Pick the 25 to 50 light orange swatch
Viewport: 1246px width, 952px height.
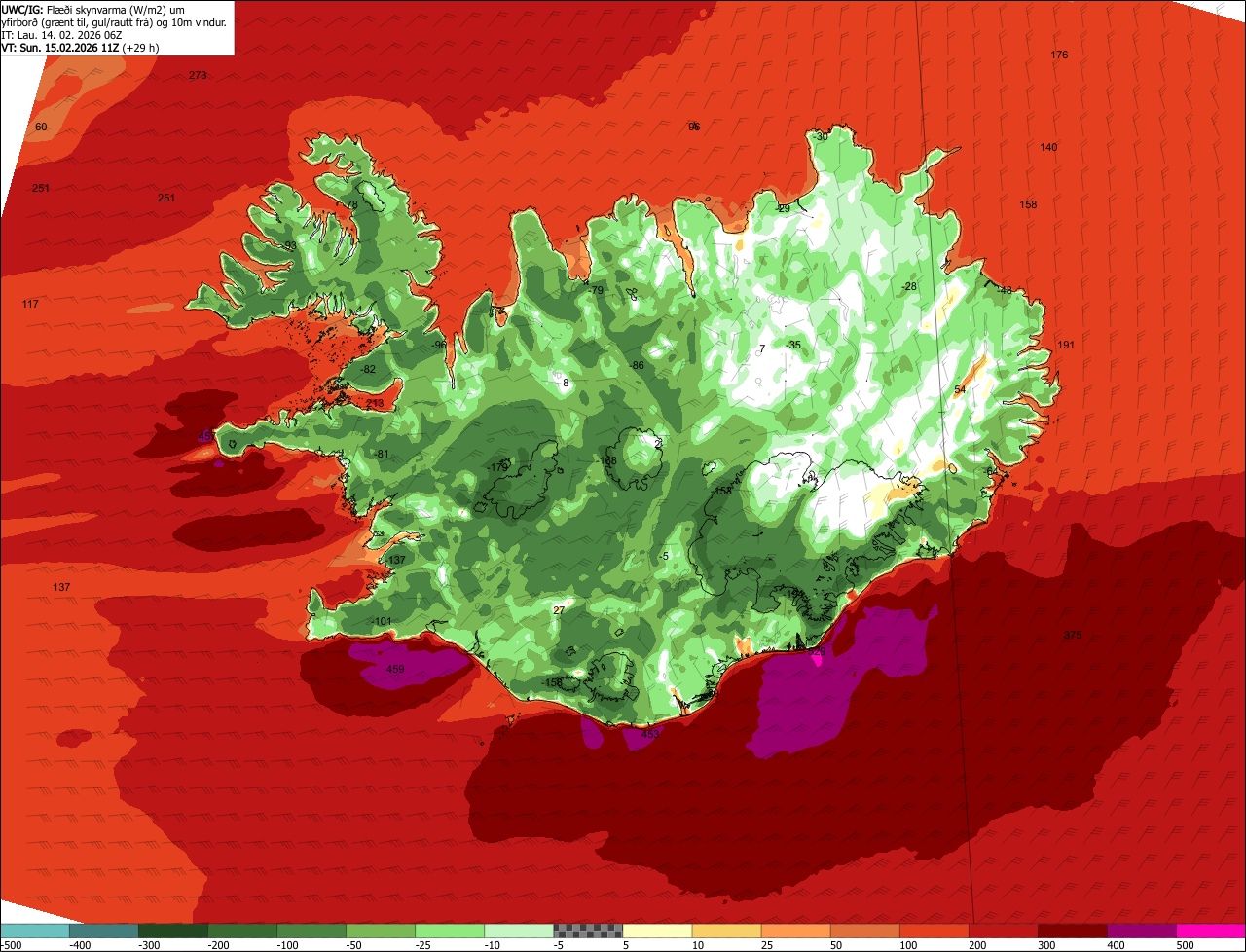[795, 931]
